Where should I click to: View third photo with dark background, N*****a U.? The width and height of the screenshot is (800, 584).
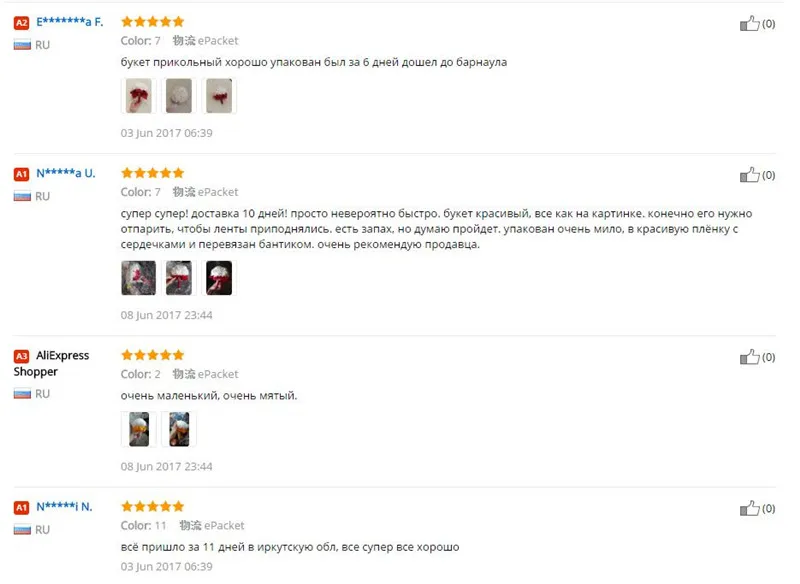(x=219, y=278)
